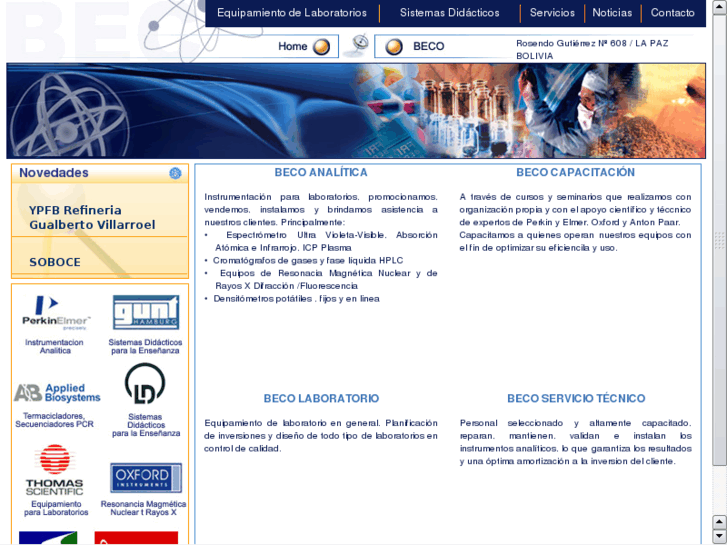Open Instrumentacion Analitica link
727x545 pixels.
(x=54, y=346)
